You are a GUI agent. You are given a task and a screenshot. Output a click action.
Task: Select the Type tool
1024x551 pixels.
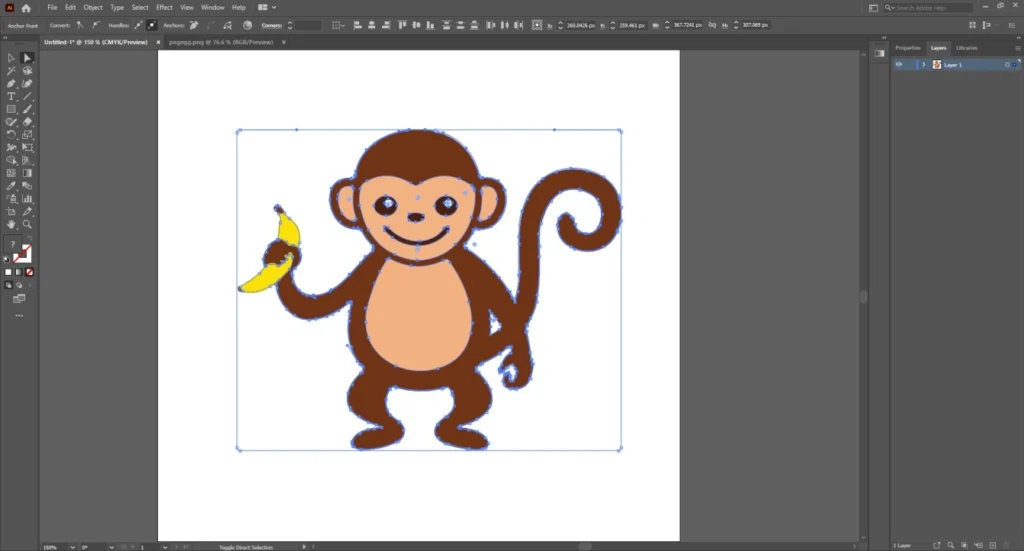point(11,96)
